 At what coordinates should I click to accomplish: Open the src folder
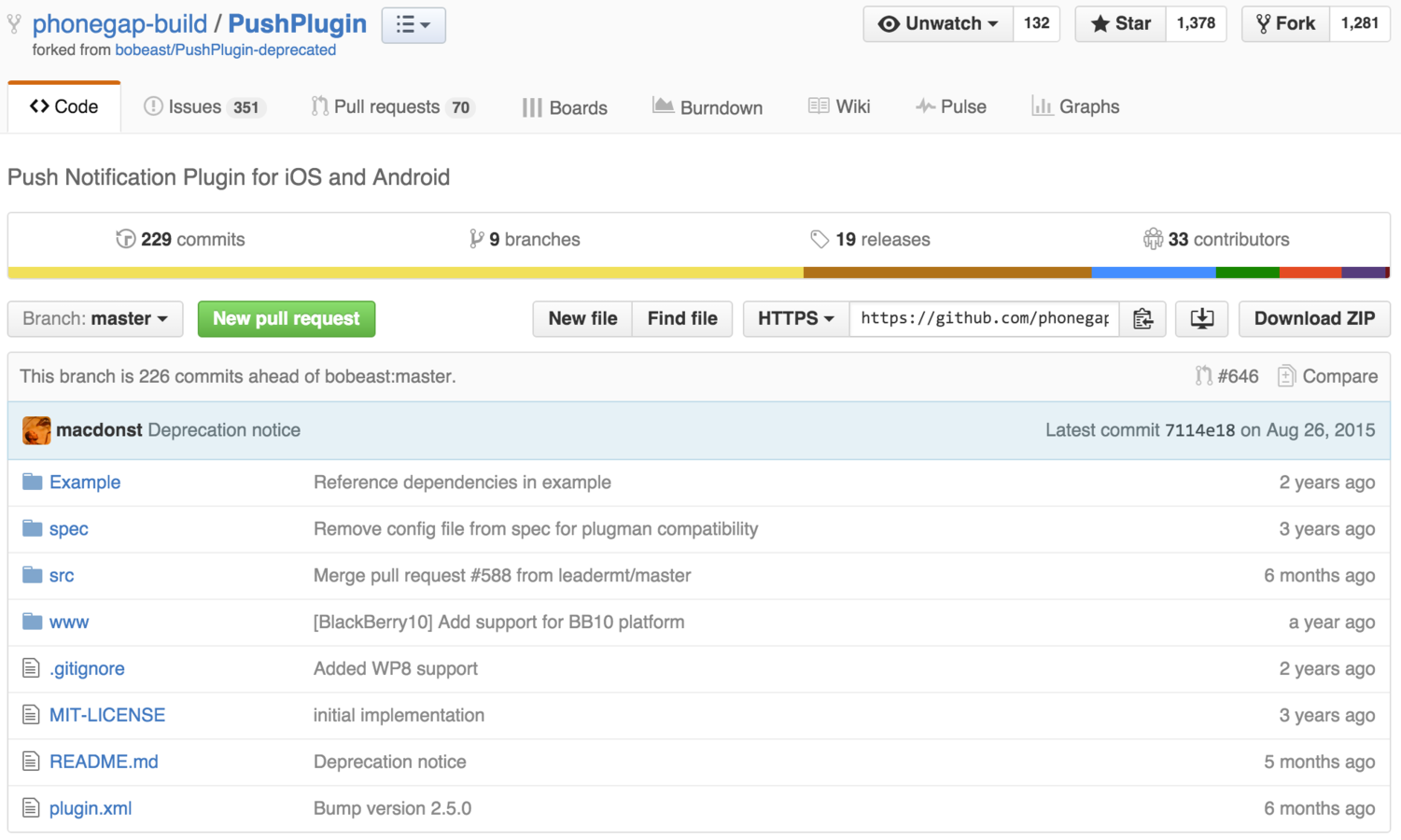[x=62, y=575]
